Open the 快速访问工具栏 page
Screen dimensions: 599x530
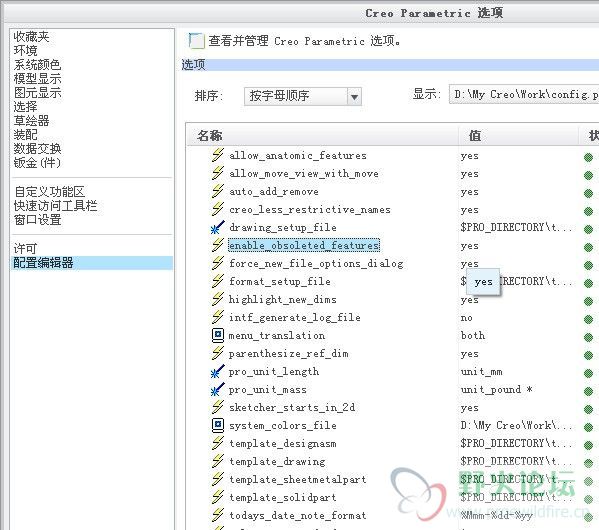tap(55, 206)
